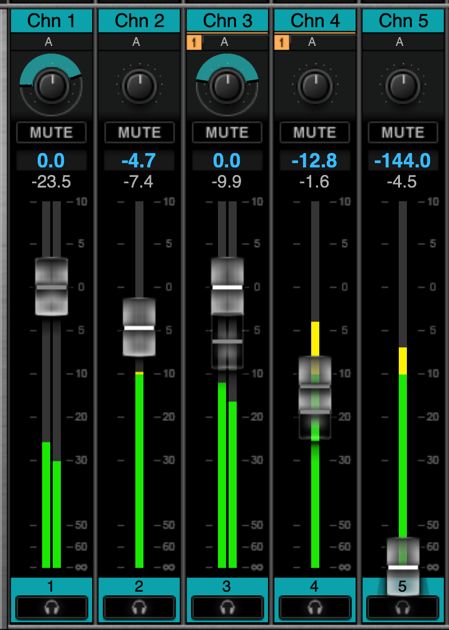
Task: Click the A label under Chn 4
Action: point(312,42)
